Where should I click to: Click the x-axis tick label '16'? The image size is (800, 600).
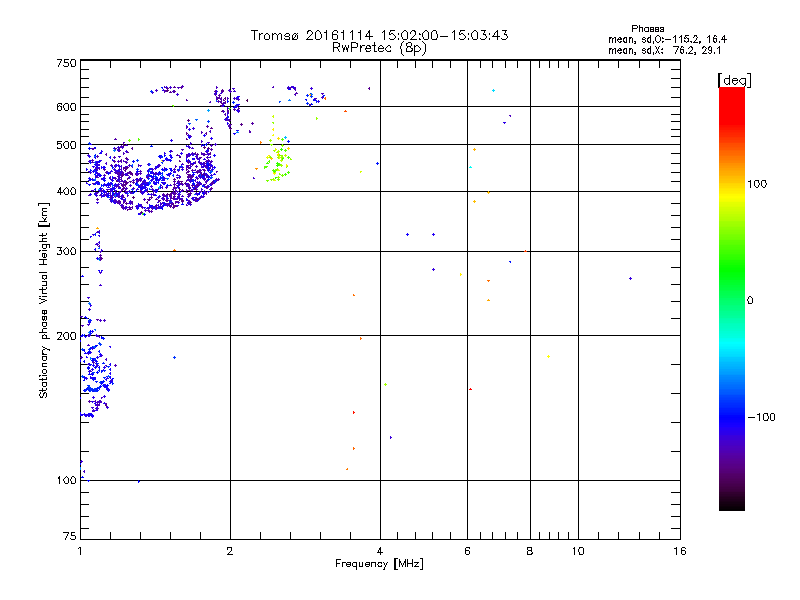pyautogui.click(x=680, y=551)
